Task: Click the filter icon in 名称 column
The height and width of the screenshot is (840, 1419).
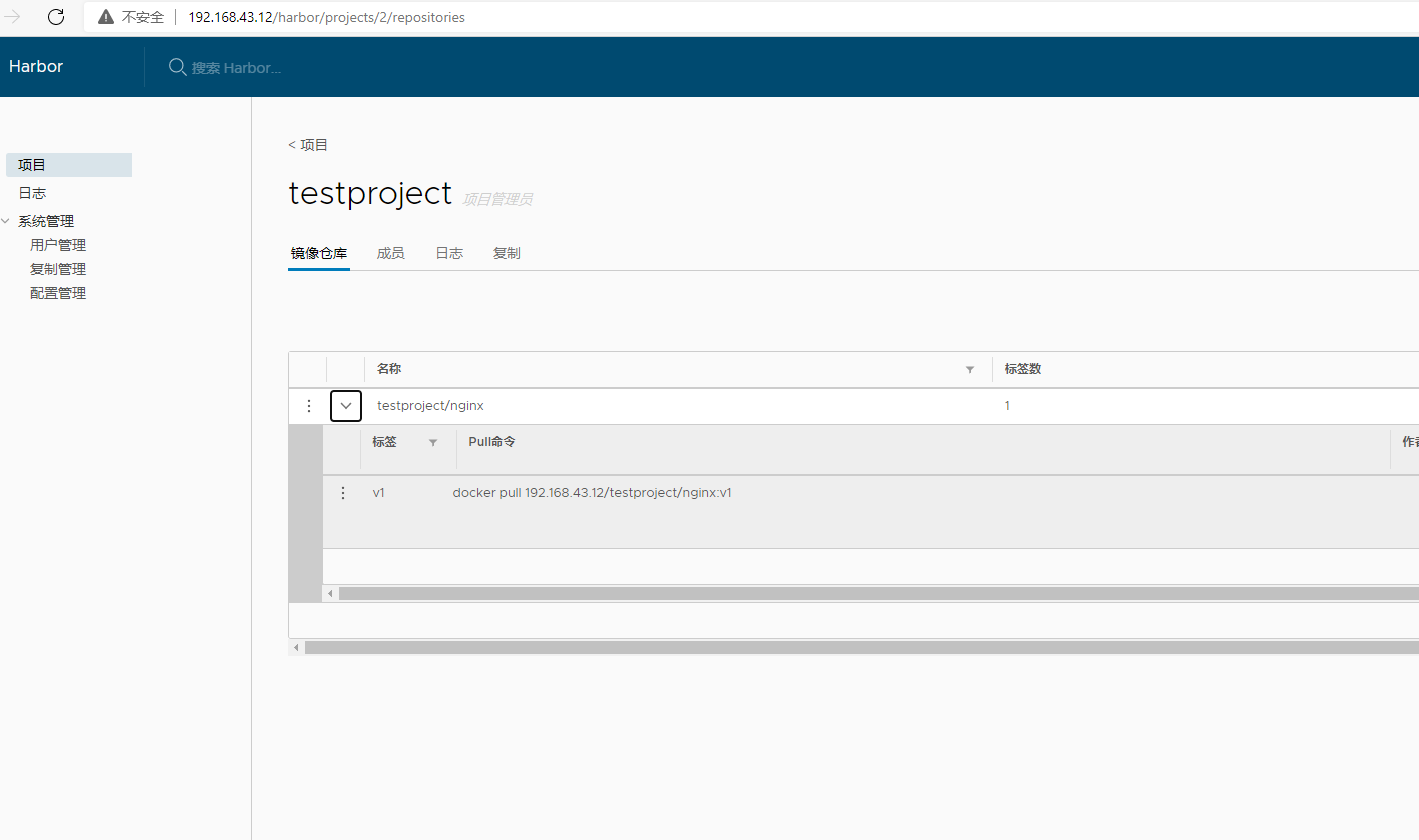Action: (969, 370)
